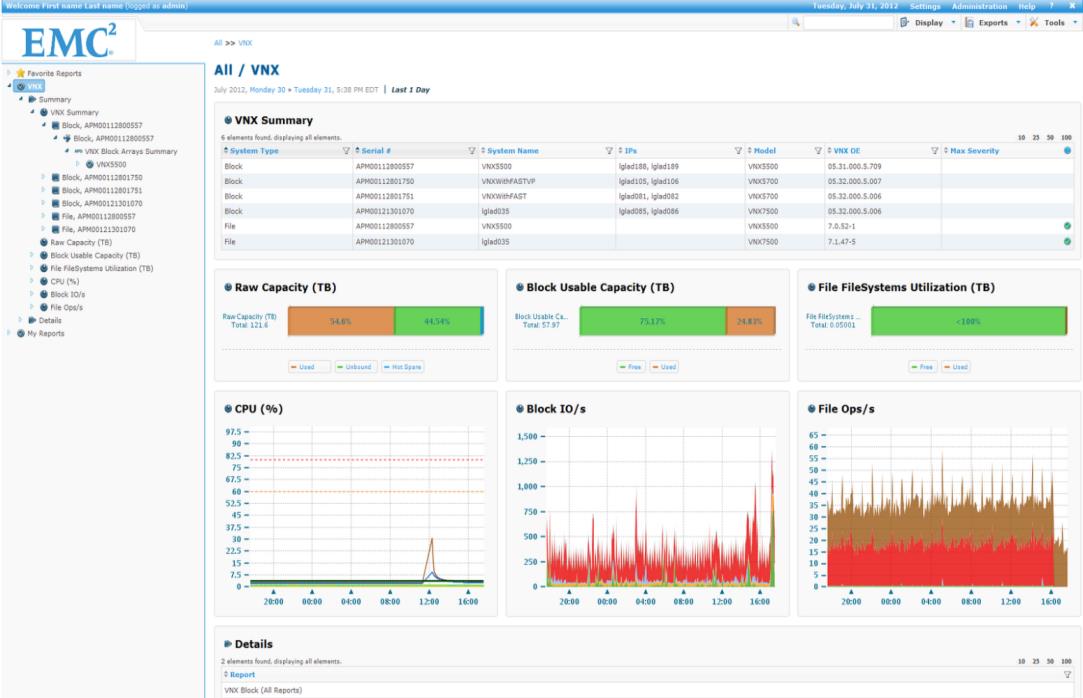Screen dimensions: 1083x698
Task: Click the VNX Summary report icon in the tree
Action: pos(44,113)
